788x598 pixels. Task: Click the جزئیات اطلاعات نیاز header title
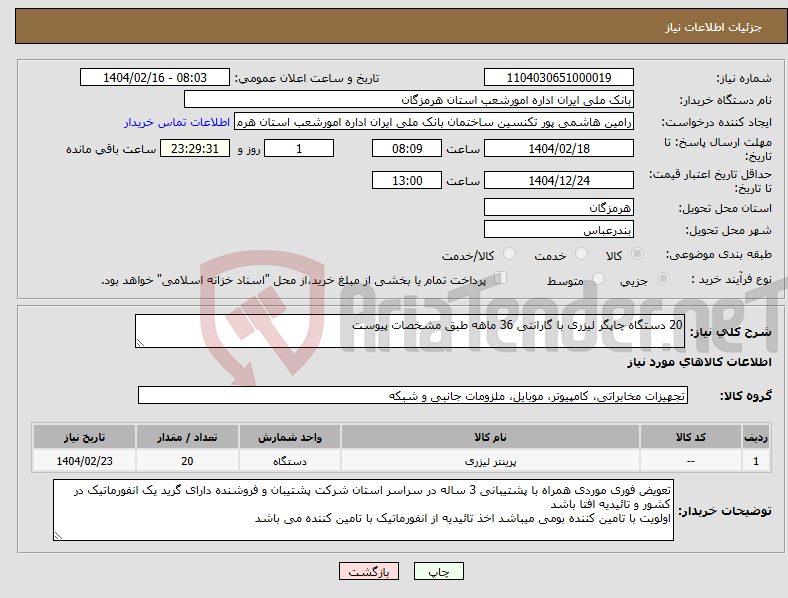(714, 27)
